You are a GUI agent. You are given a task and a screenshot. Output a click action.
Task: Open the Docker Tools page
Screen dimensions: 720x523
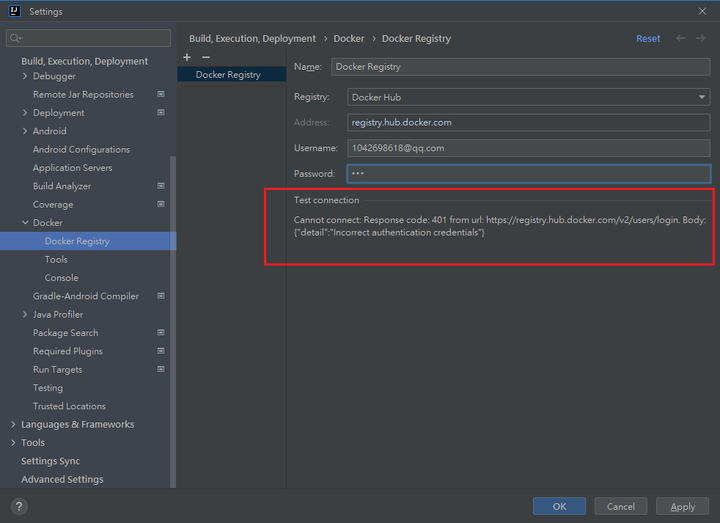point(56,259)
